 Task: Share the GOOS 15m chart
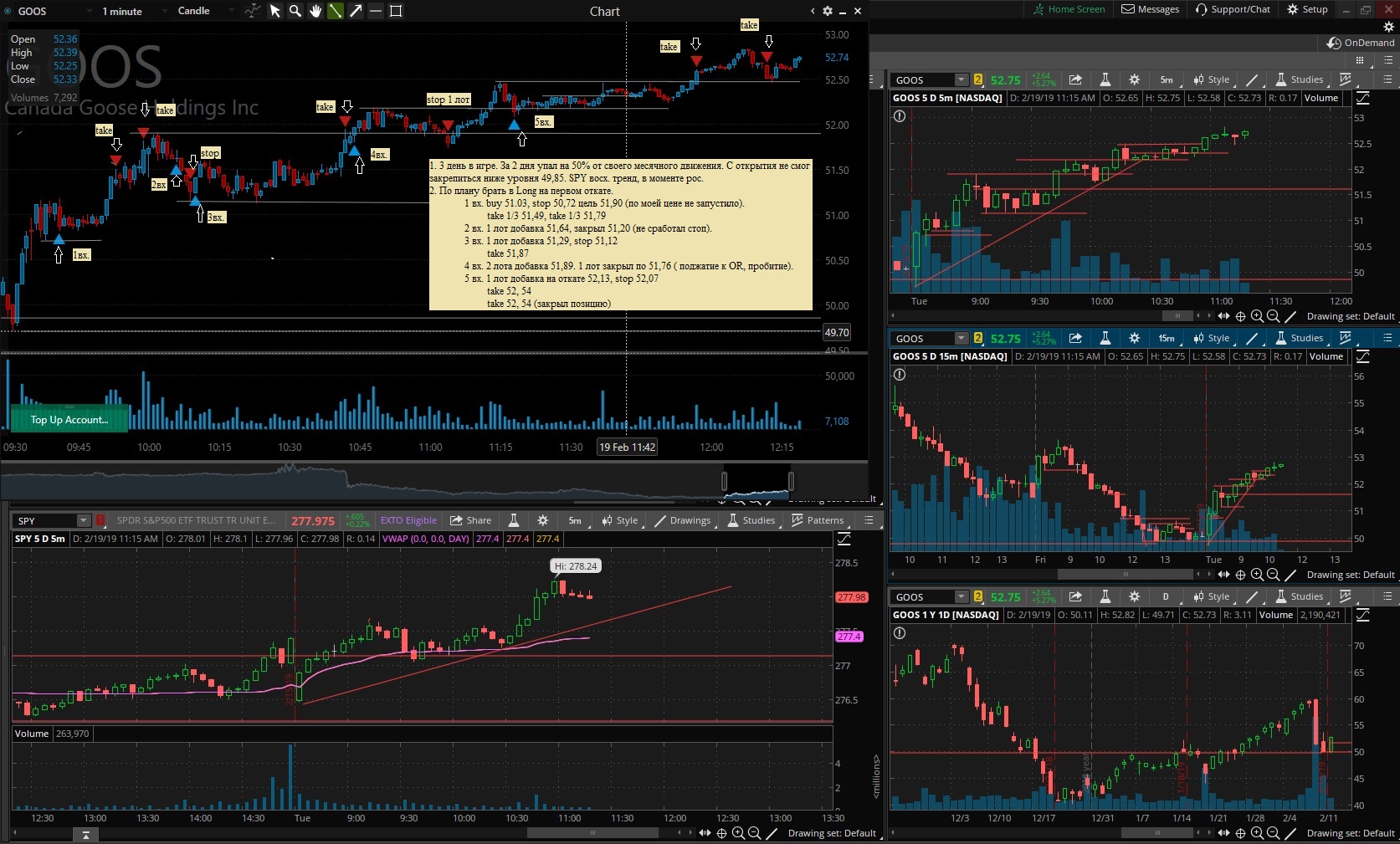tap(1076, 338)
